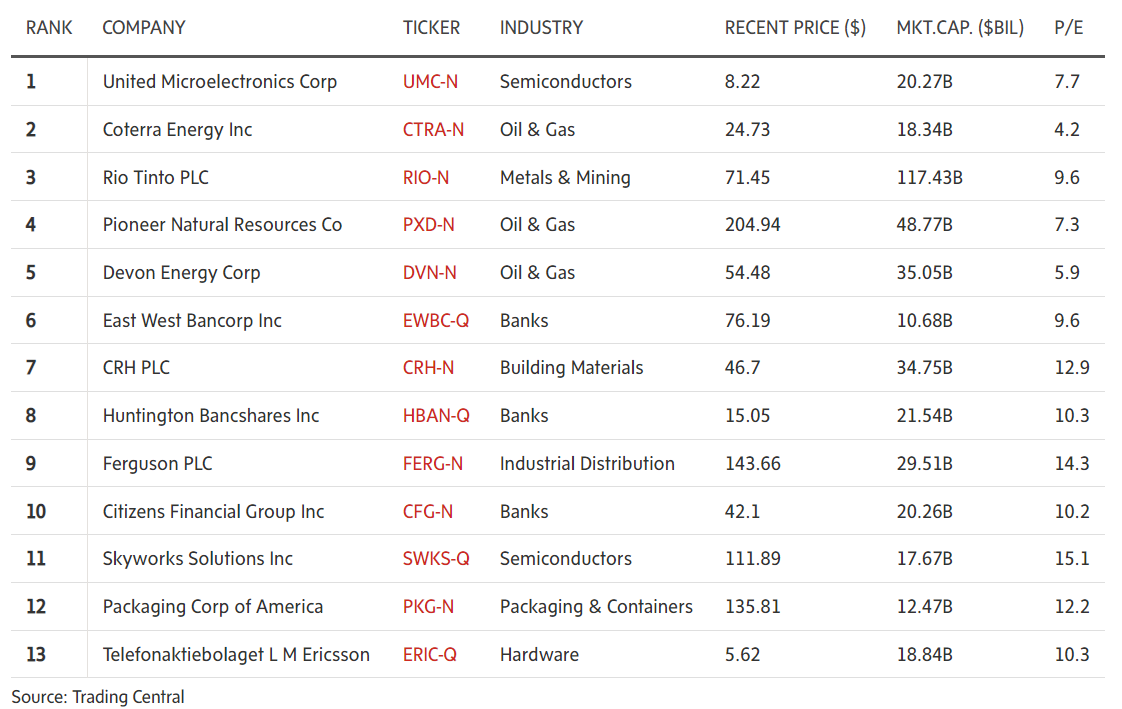This screenshot has width=1122, height=709.
Task: Select Huntington Bancshares Inc company name
Action: (x=210, y=416)
